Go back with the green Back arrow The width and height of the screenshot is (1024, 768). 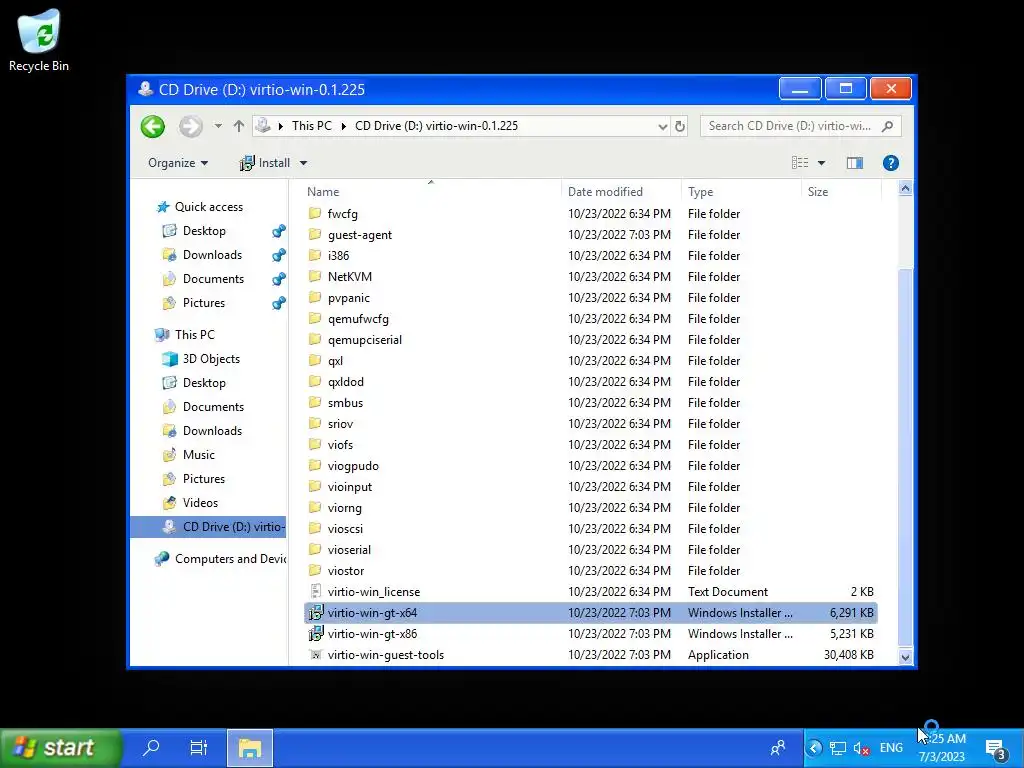(x=152, y=127)
